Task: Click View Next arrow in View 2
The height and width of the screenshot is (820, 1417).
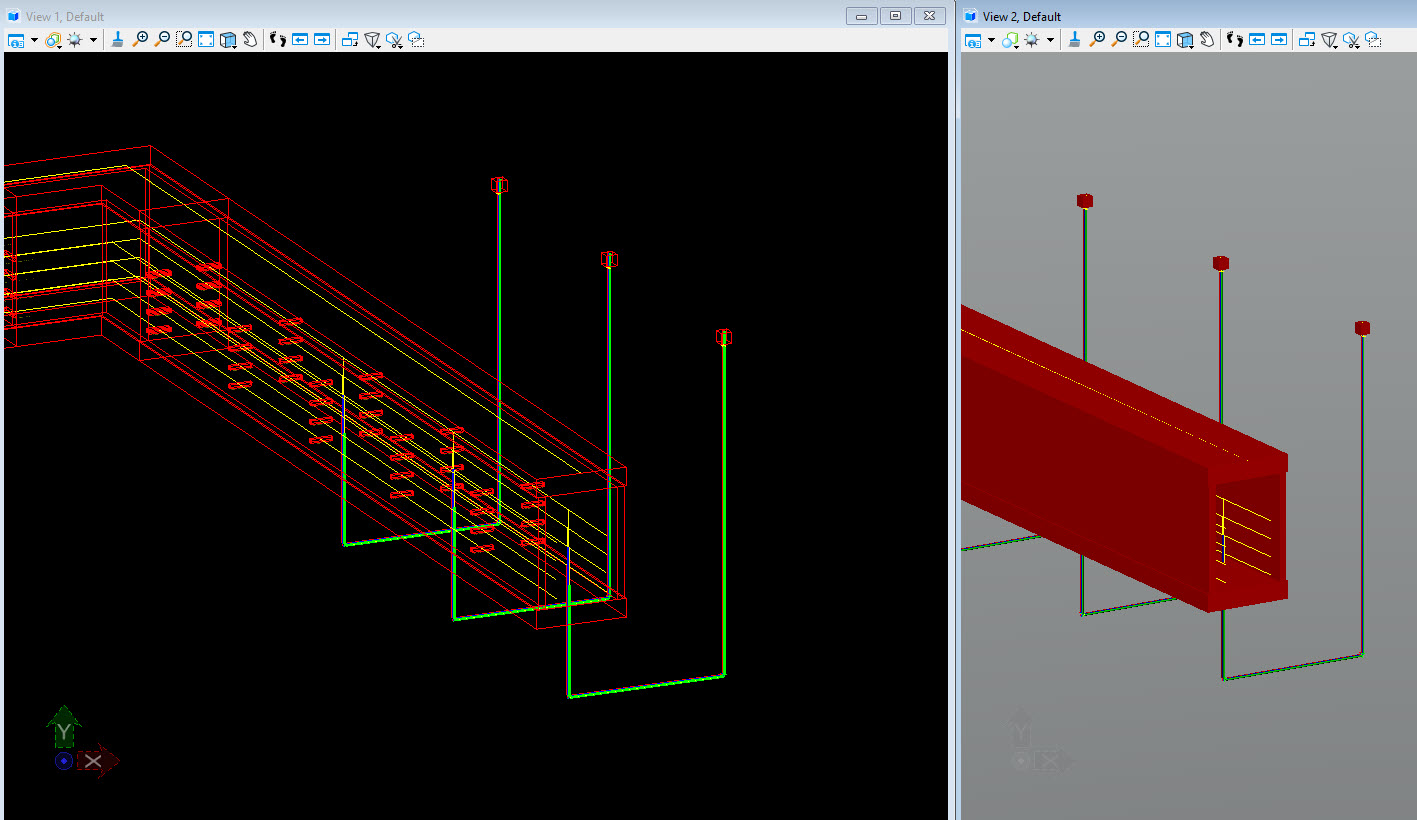Action: 1279,40
